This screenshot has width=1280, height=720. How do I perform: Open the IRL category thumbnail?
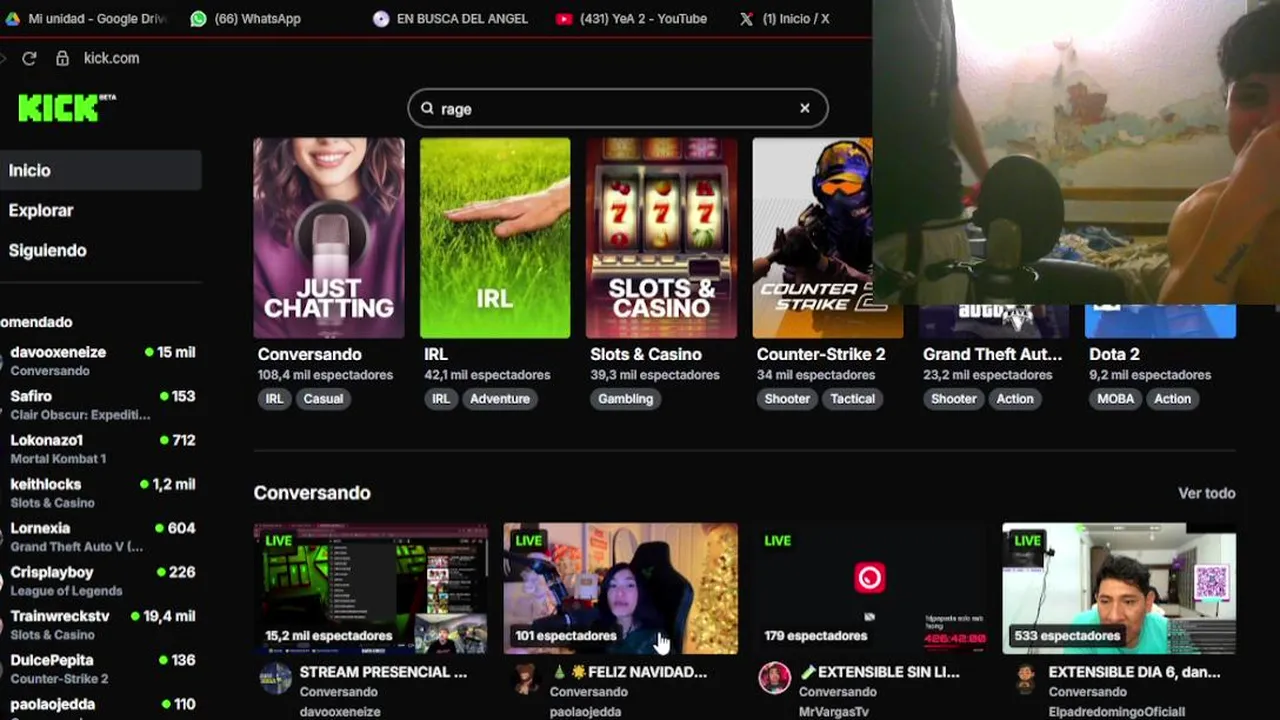point(495,238)
